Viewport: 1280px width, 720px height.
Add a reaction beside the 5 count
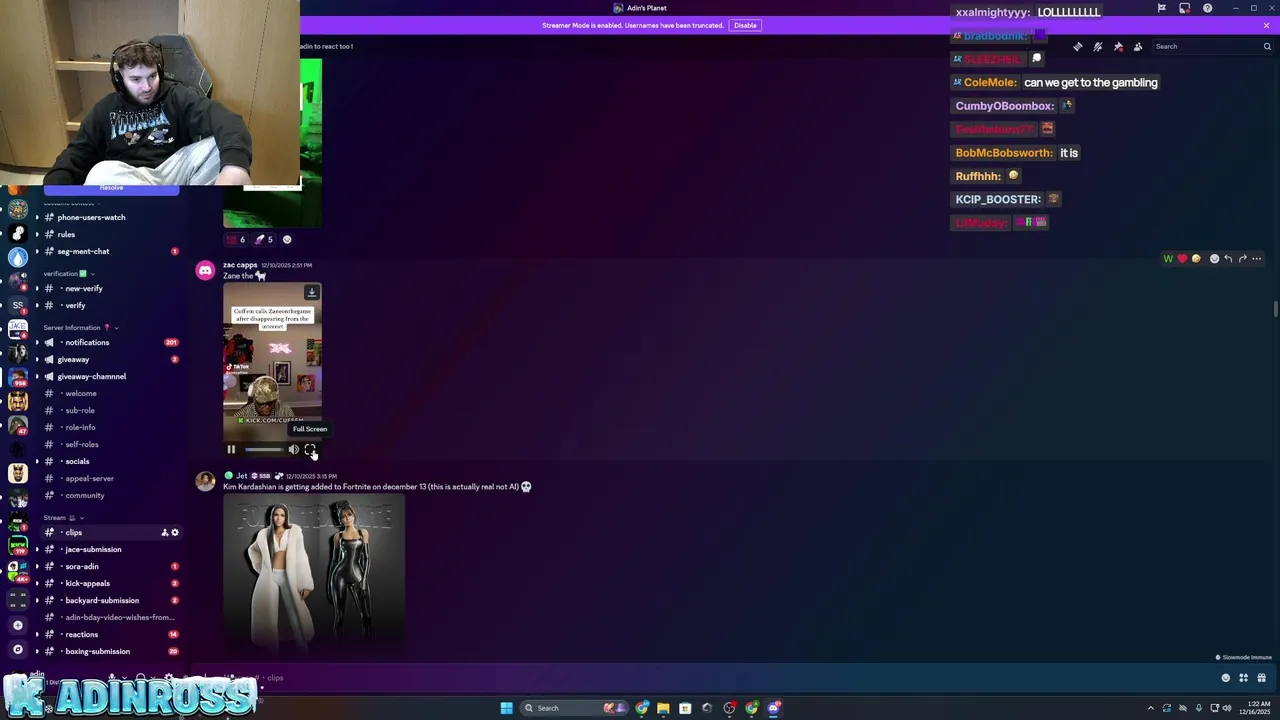coord(287,239)
